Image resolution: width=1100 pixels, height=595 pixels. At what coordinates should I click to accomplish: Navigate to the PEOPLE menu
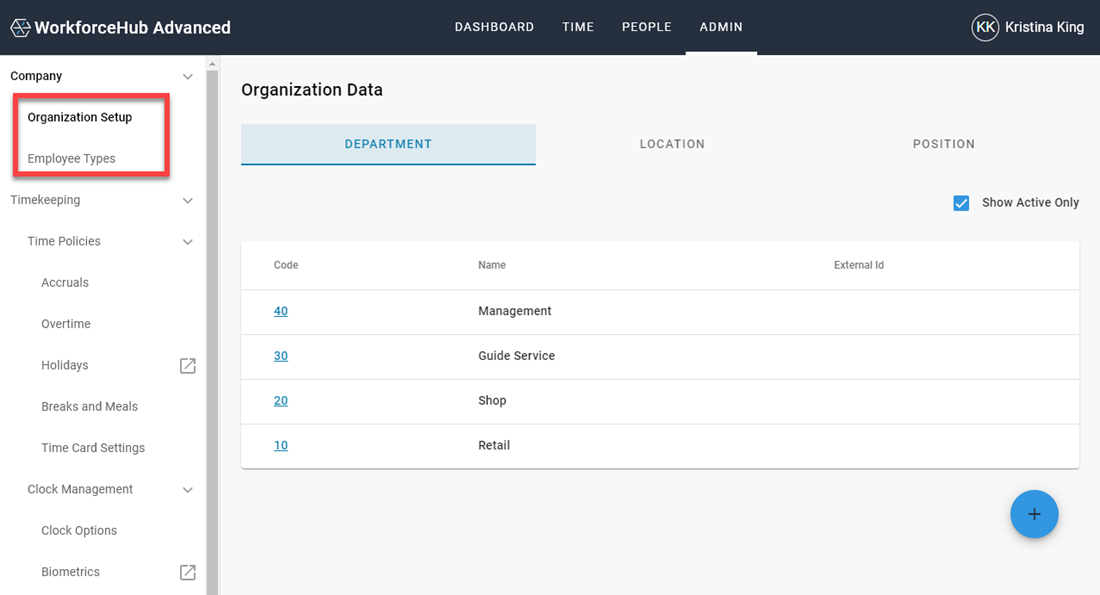[x=646, y=27]
